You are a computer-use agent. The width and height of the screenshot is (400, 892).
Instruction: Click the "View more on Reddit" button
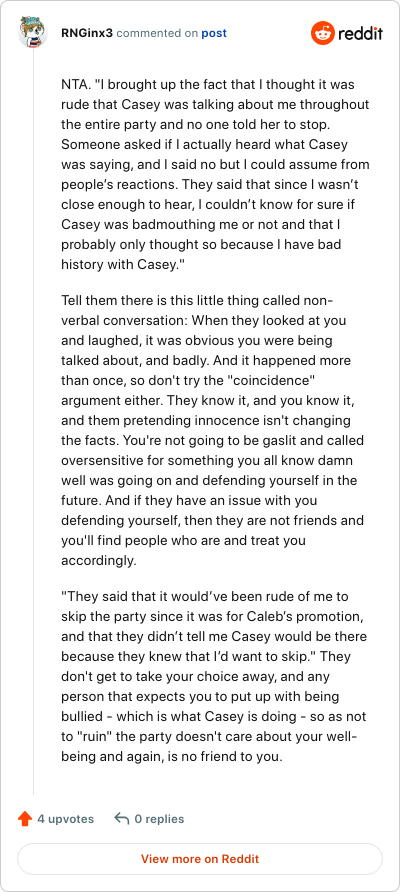[200, 858]
